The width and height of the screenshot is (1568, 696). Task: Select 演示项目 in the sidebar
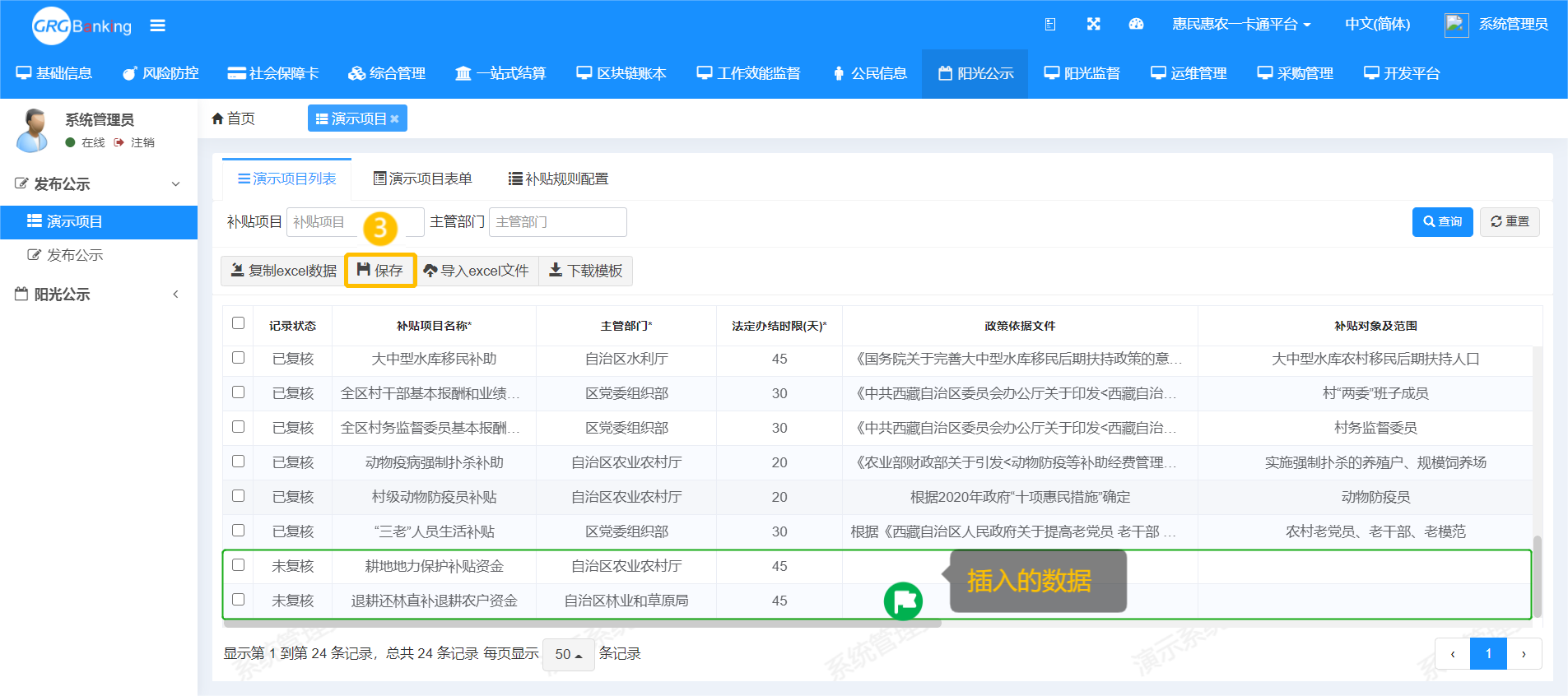pos(99,222)
